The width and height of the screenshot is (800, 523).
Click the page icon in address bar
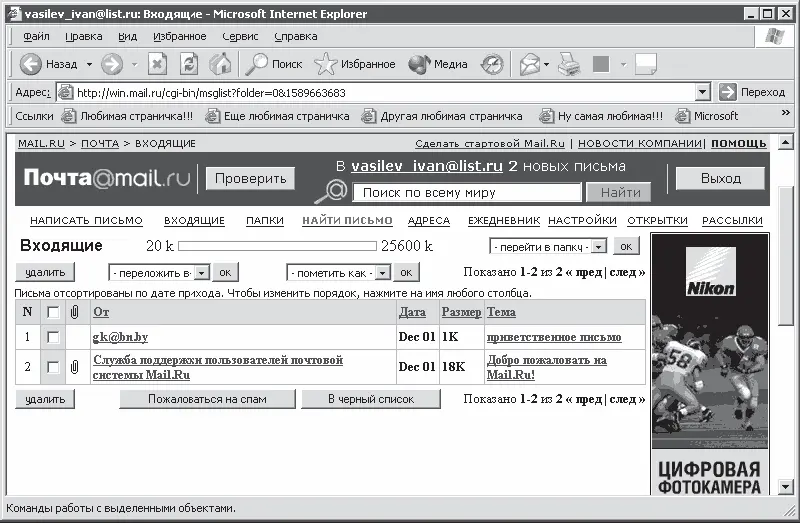click(65, 92)
